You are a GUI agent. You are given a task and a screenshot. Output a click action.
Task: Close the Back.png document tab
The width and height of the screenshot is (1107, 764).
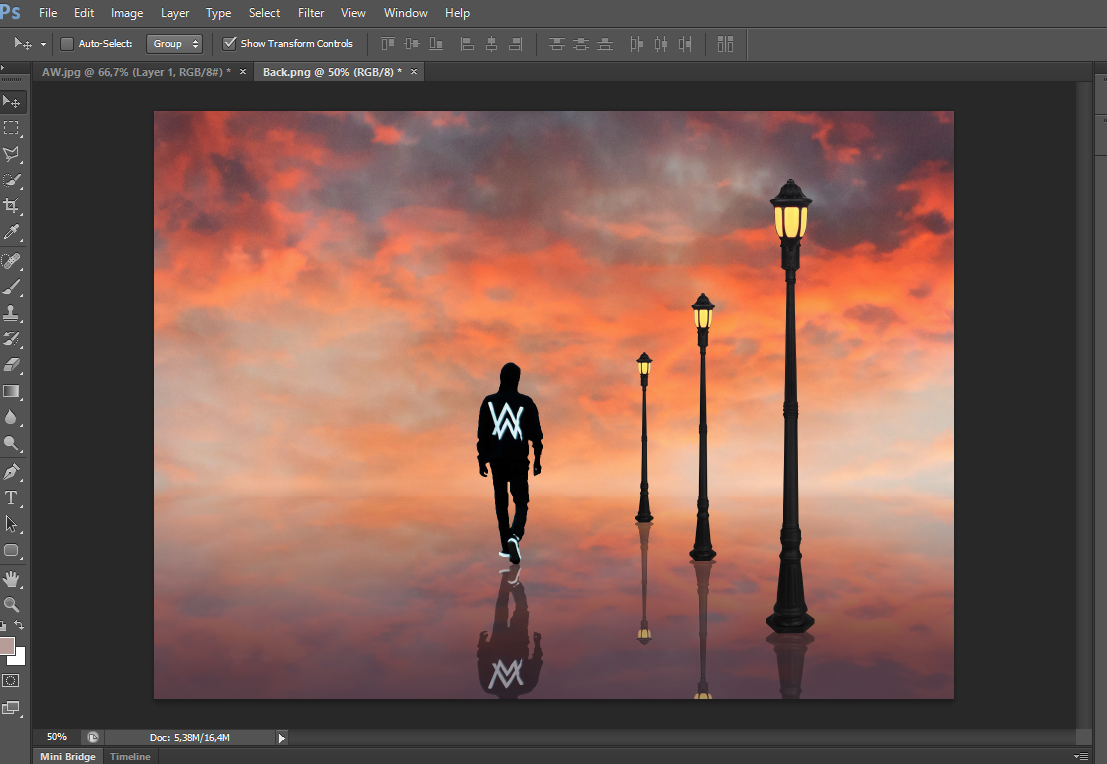[414, 72]
